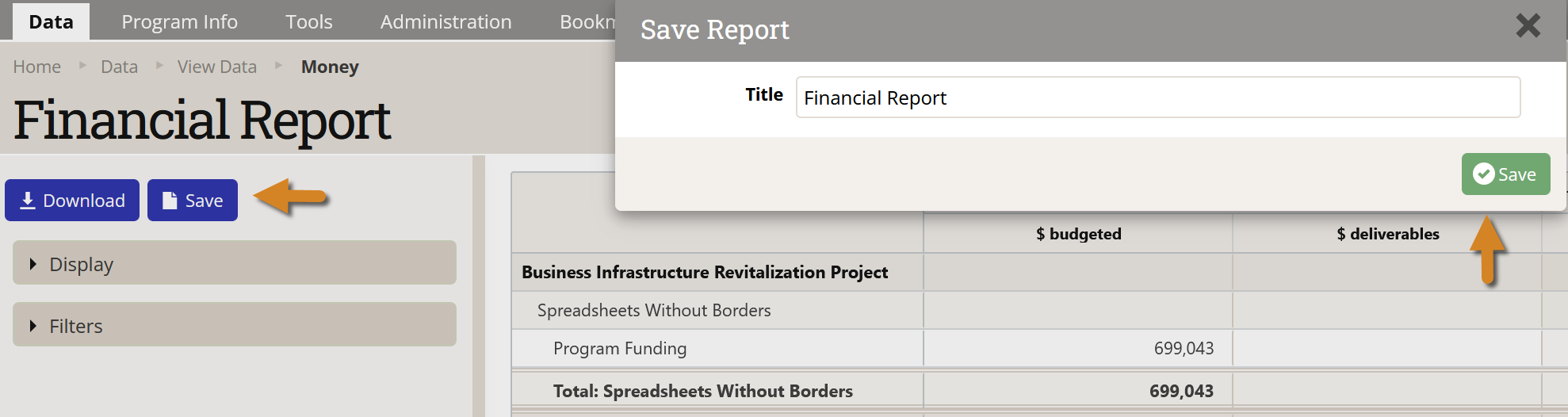Close the Save Report dialog
Image resolution: width=1568 pixels, height=417 pixels.
click(1528, 26)
